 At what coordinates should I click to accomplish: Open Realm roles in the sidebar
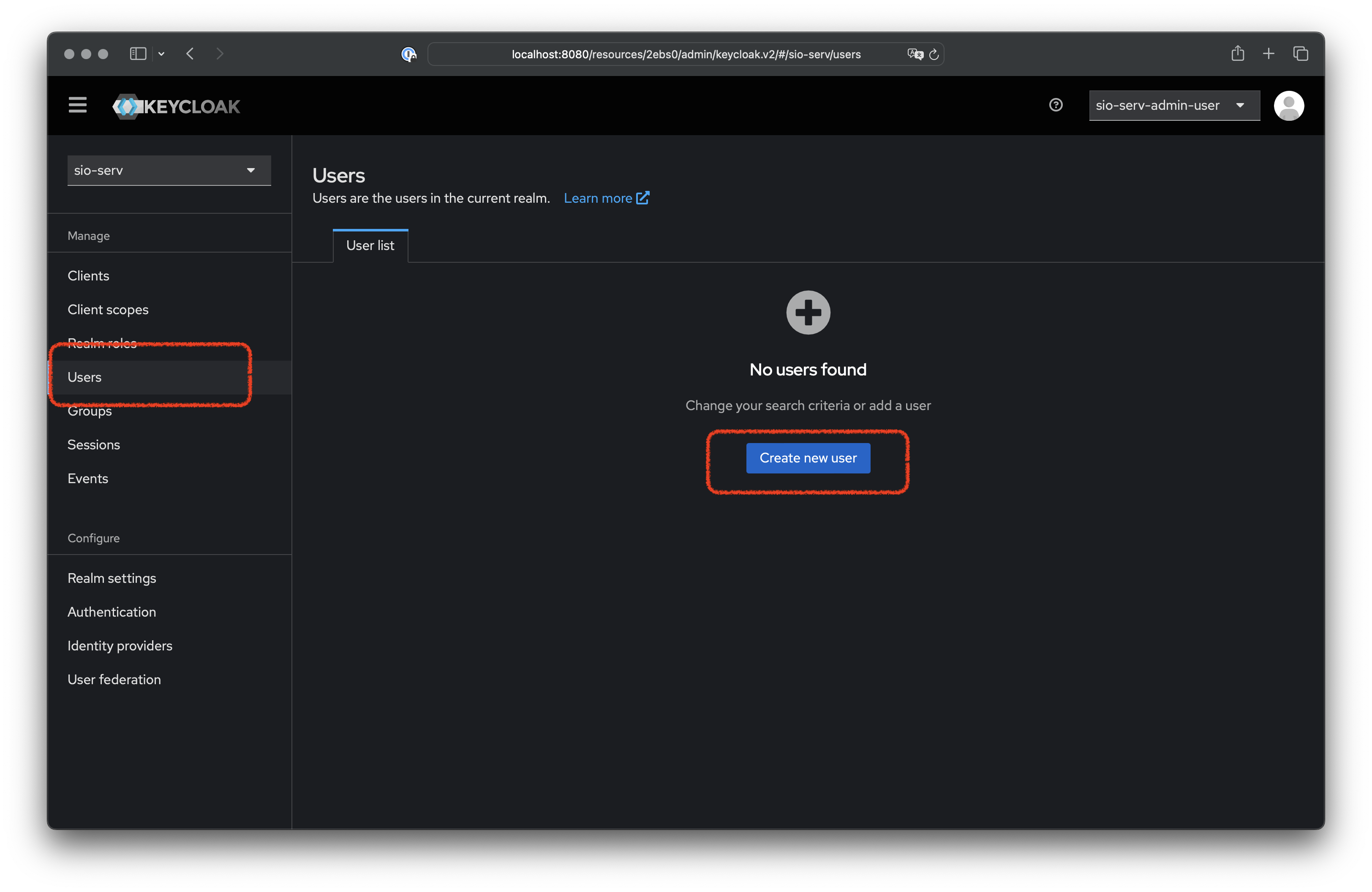[169, 343]
